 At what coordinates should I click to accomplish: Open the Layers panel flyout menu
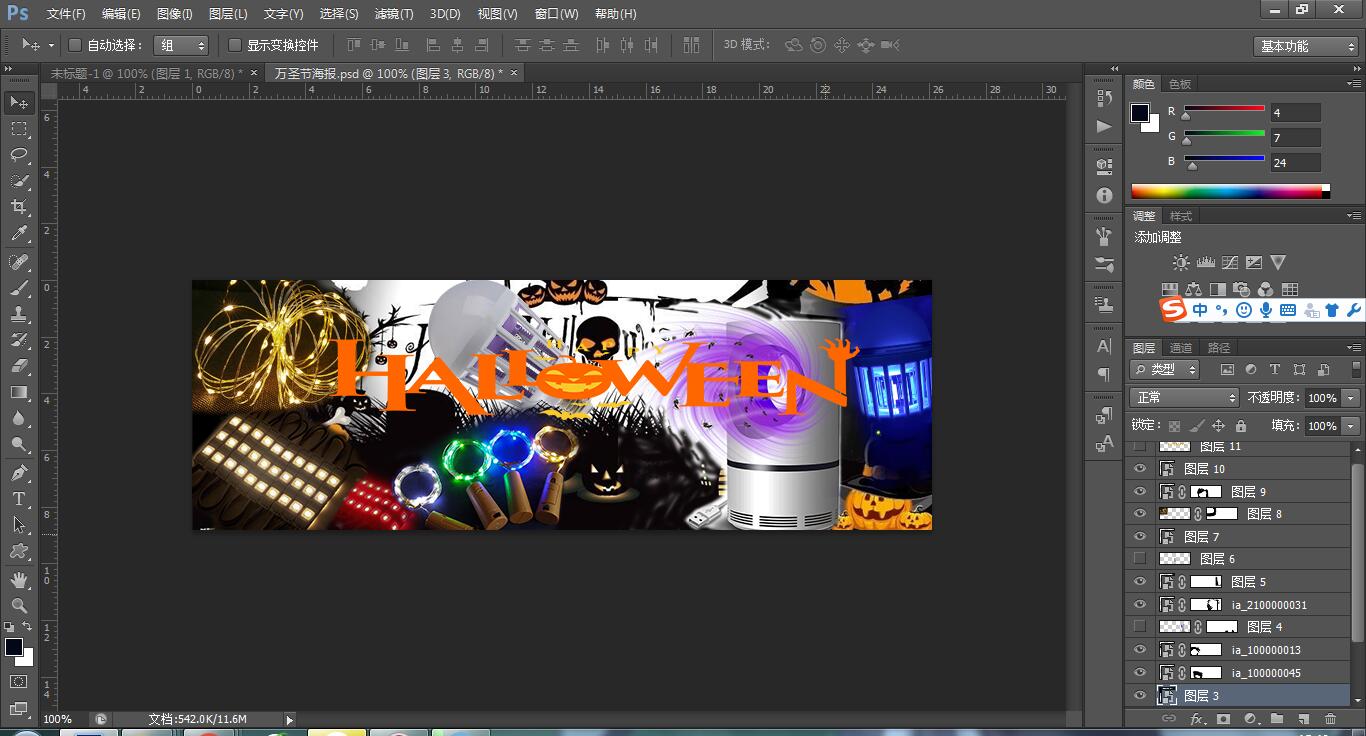click(x=1353, y=347)
